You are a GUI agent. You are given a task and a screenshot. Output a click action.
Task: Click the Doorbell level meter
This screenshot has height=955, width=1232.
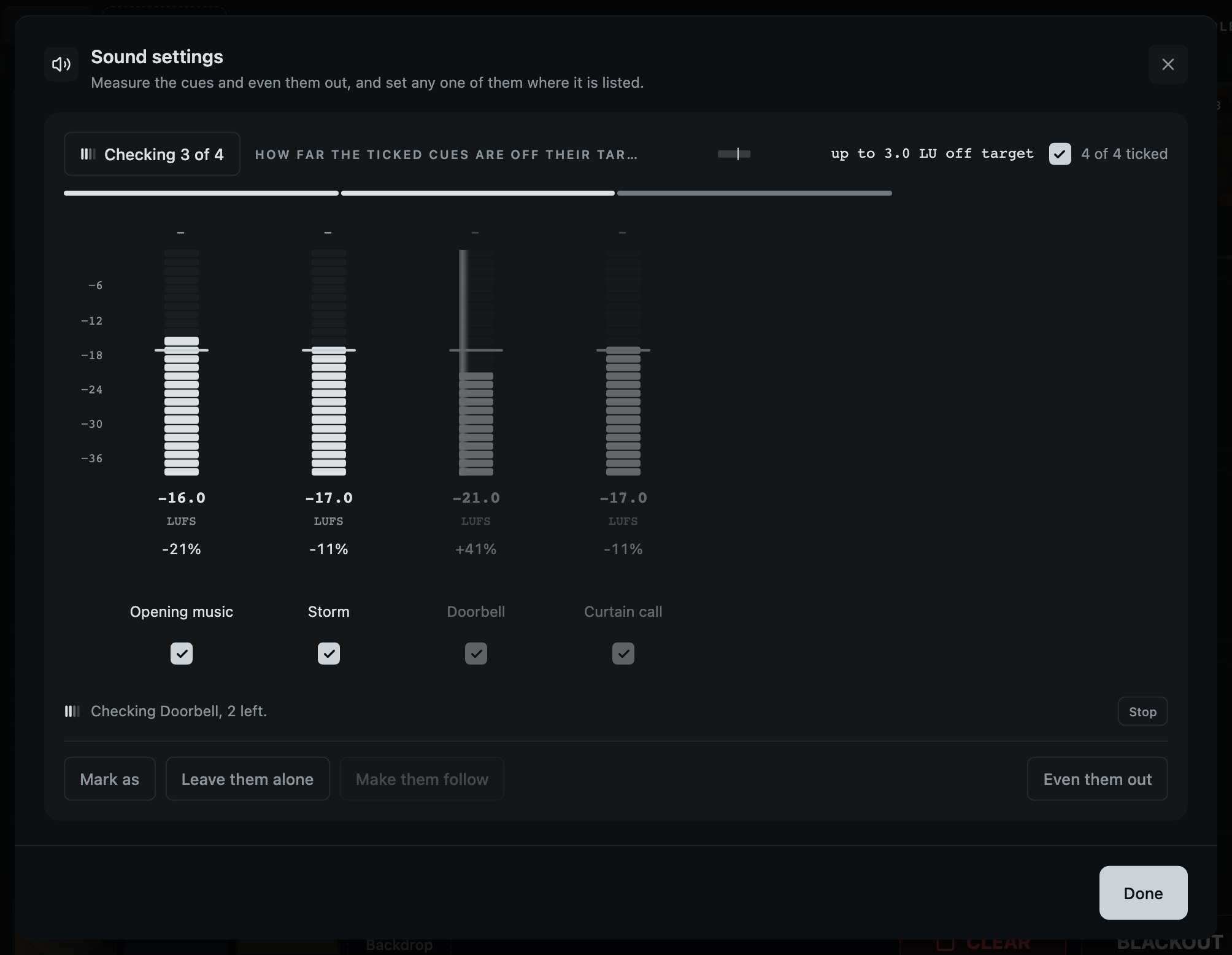click(x=476, y=362)
